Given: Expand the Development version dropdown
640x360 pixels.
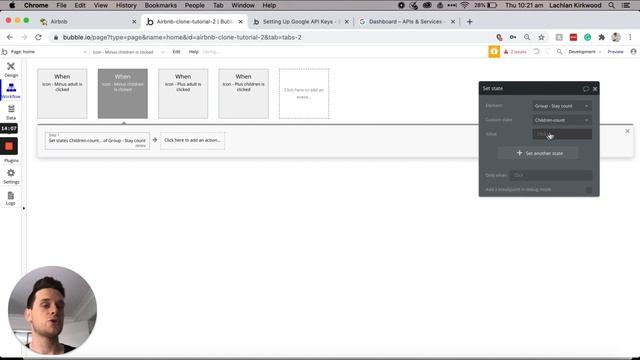Looking at the screenshot, I should (x=584, y=52).
